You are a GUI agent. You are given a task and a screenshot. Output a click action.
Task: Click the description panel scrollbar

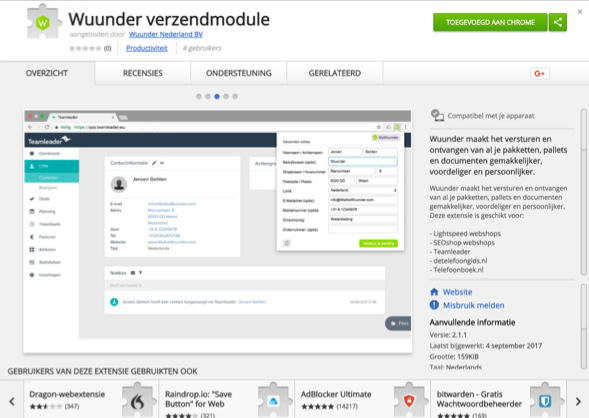[x=583, y=192]
